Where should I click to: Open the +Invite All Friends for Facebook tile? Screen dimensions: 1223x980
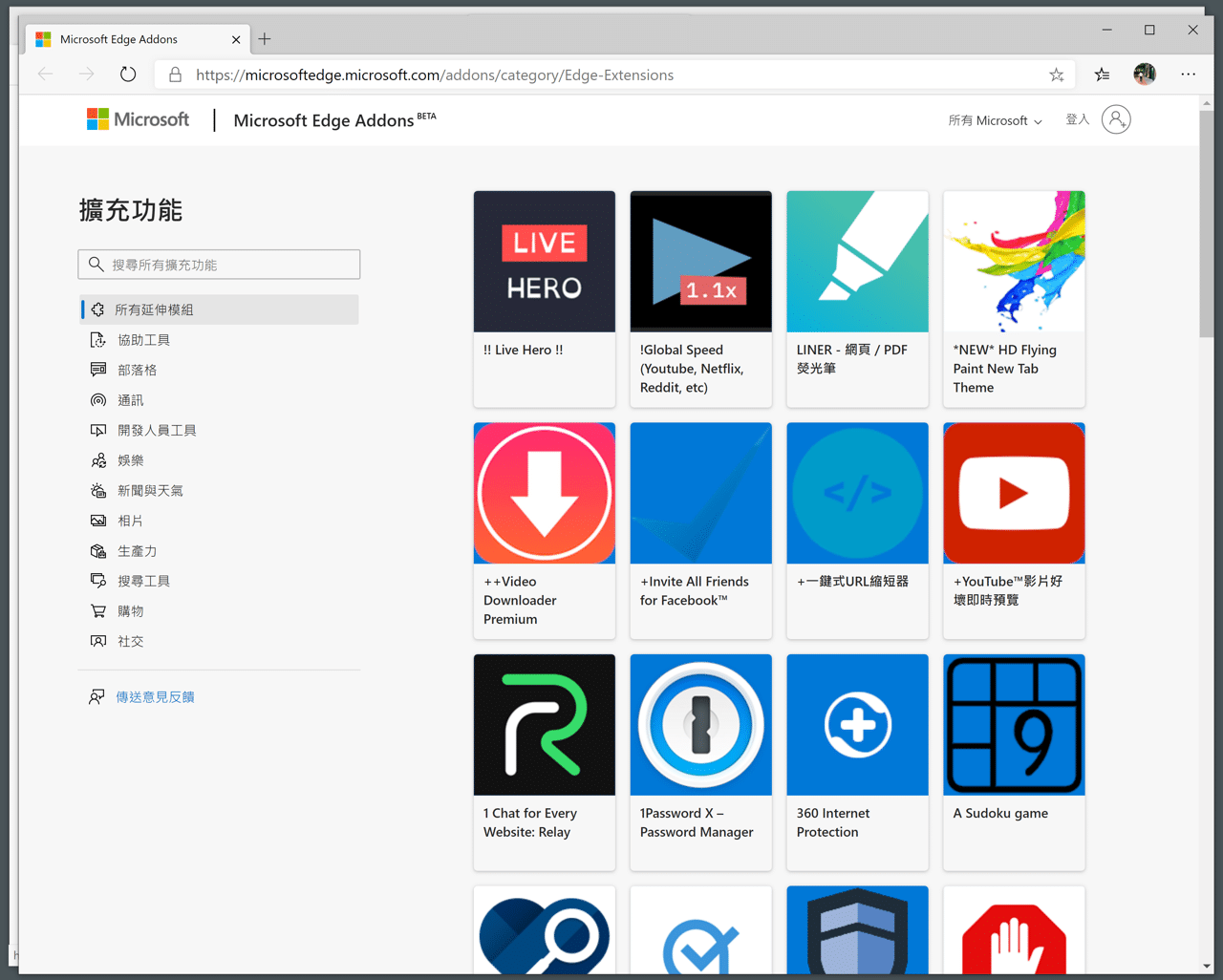coord(701,530)
